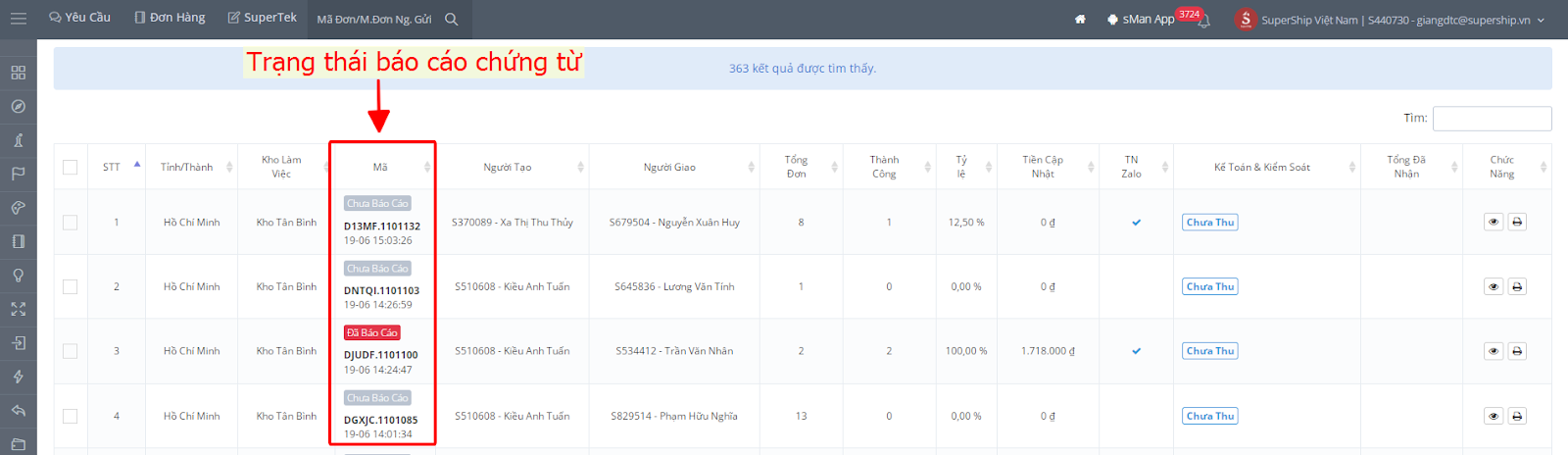The width and height of the screenshot is (1568, 455).
Task: Go to home via house icon
Action: point(1080,19)
